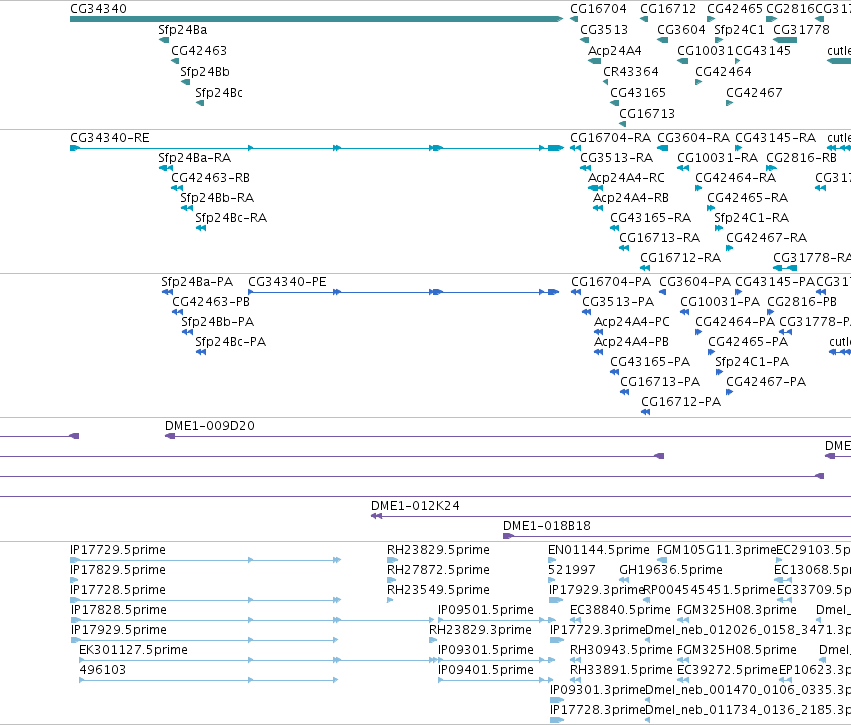The width and height of the screenshot is (851, 725).
Task: Select the CG42467 gene label
Action: [x=754, y=93]
